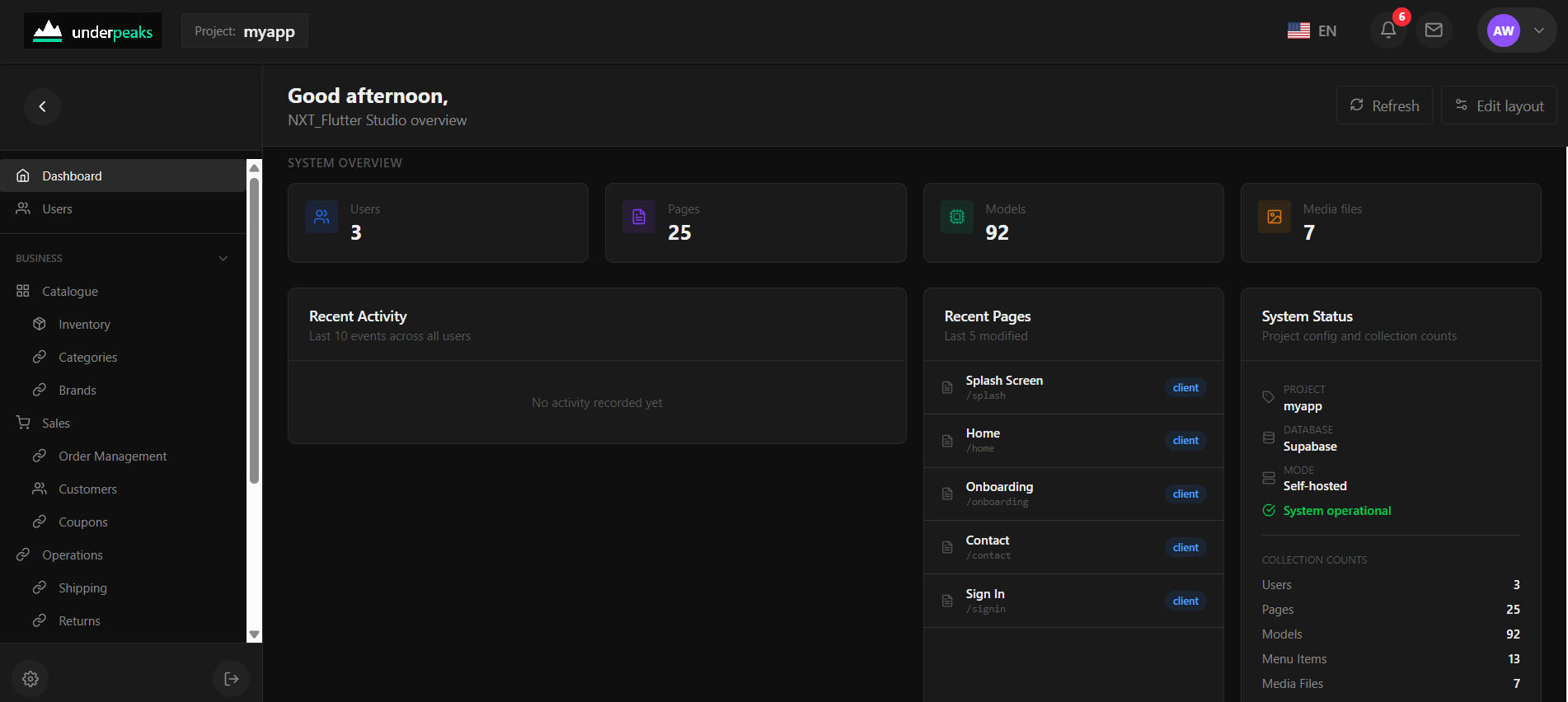Image resolution: width=1568 pixels, height=702 pixels.
Task: Collapse the BUSINESS section chevron
Action: pos(223,258)
